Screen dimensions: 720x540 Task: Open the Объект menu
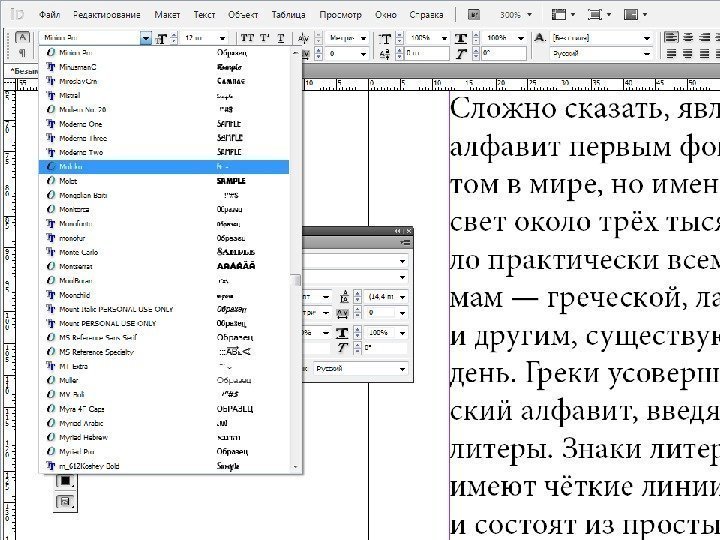pos(243,15)
